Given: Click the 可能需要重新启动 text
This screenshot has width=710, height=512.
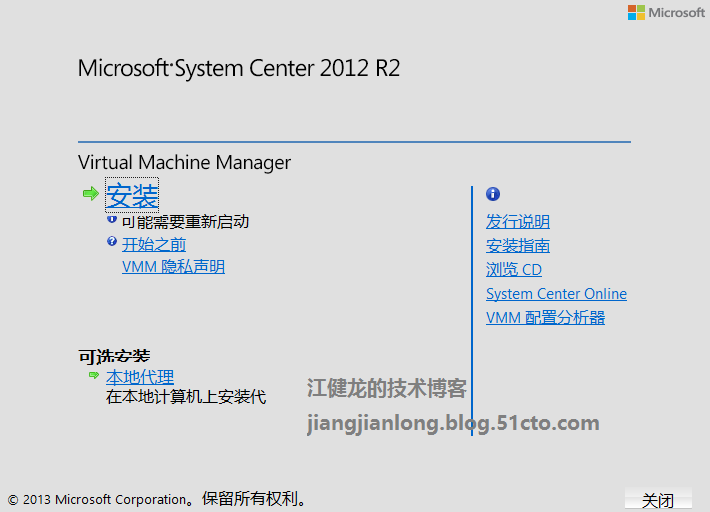Looking at the screenshot, I should pos(185,222).
